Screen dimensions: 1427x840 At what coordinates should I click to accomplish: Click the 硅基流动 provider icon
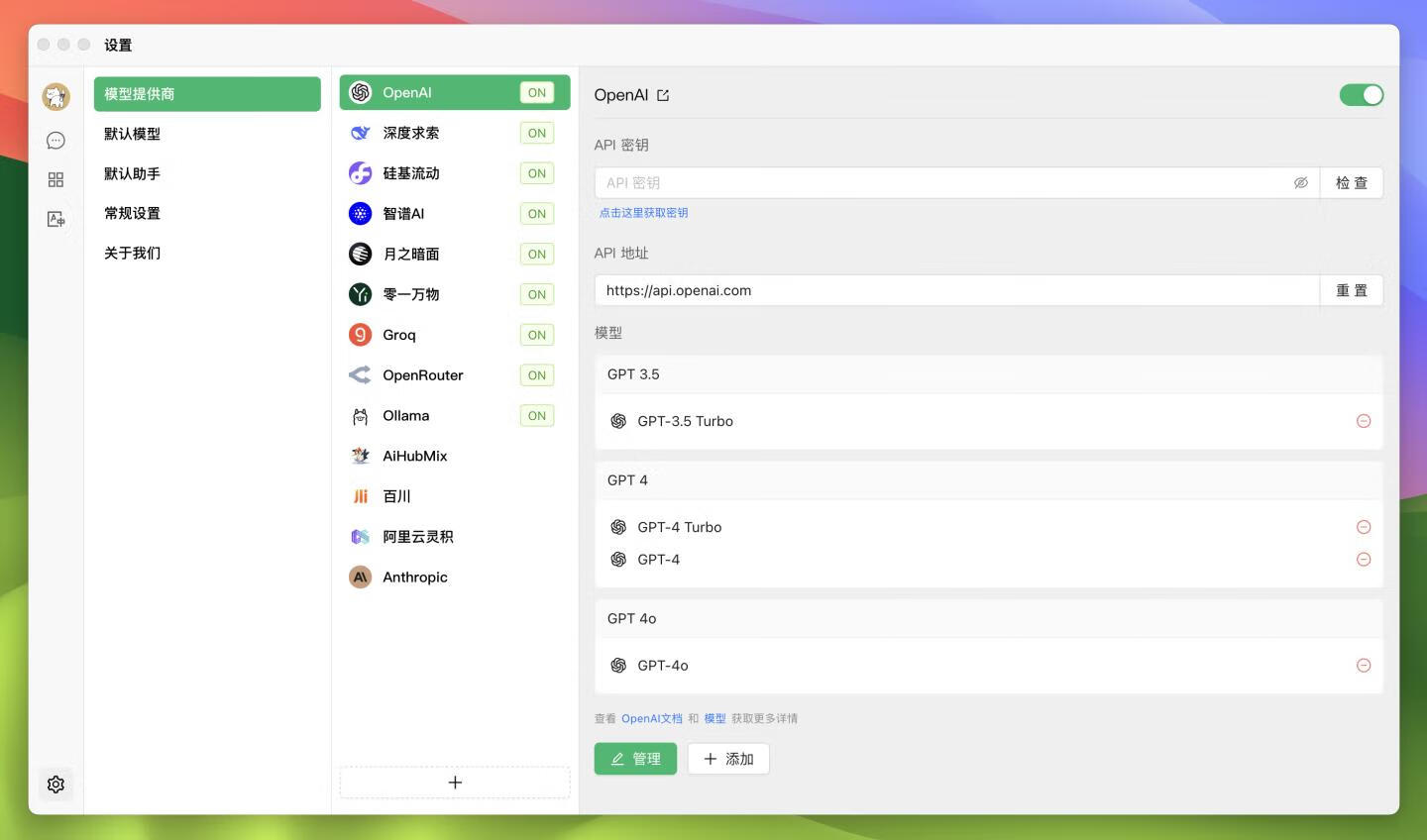click(361, 173)
